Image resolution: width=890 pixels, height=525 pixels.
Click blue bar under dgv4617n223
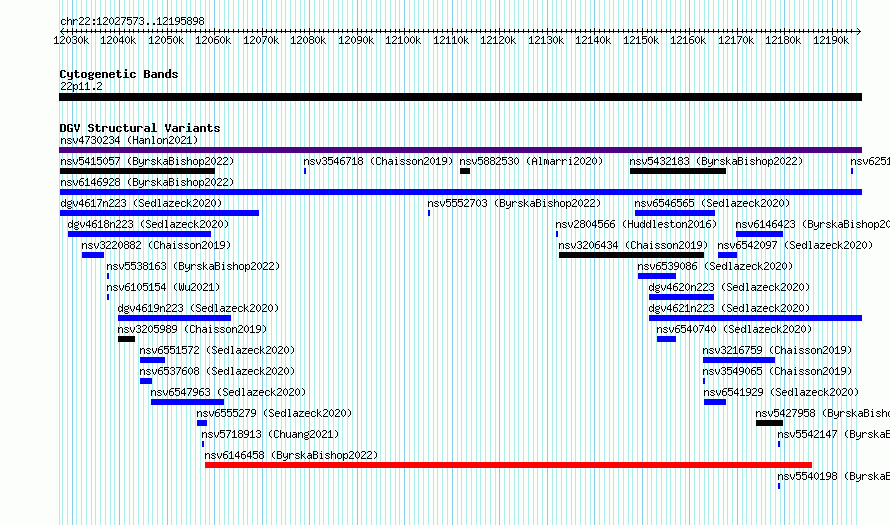tap(159, 213)
